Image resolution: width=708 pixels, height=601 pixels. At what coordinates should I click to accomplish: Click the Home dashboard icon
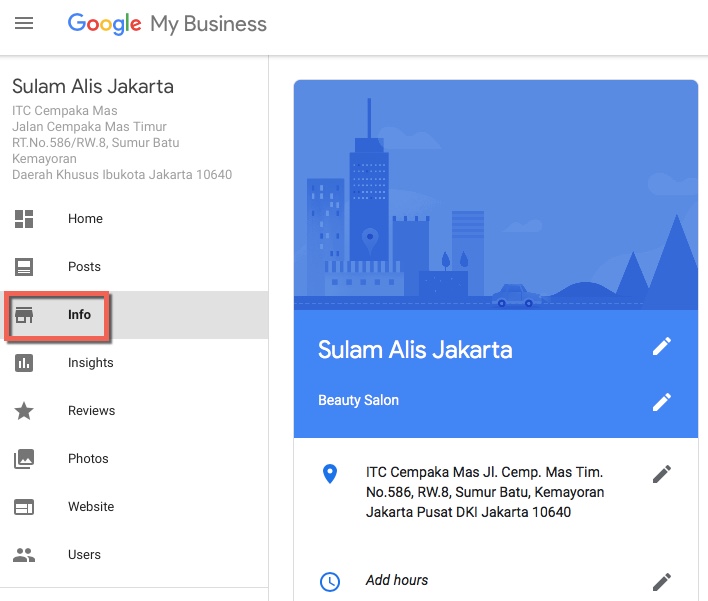tap(24, 219)
